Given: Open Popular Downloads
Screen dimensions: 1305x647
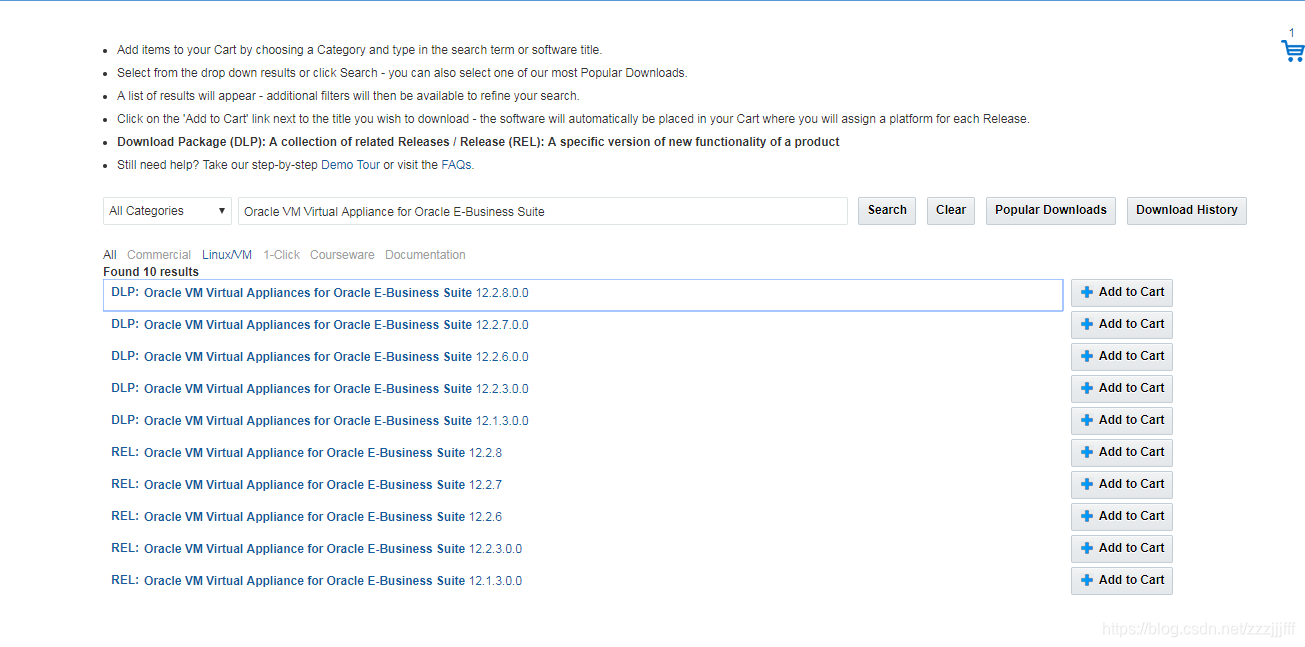Looking at the screenshot, I should coord(1051,211).
